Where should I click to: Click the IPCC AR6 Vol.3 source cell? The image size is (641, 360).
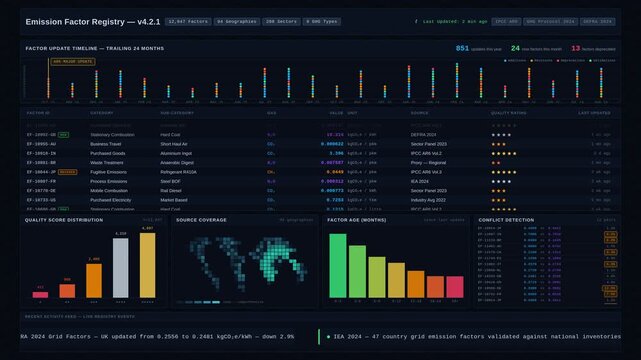coord(426,172)
